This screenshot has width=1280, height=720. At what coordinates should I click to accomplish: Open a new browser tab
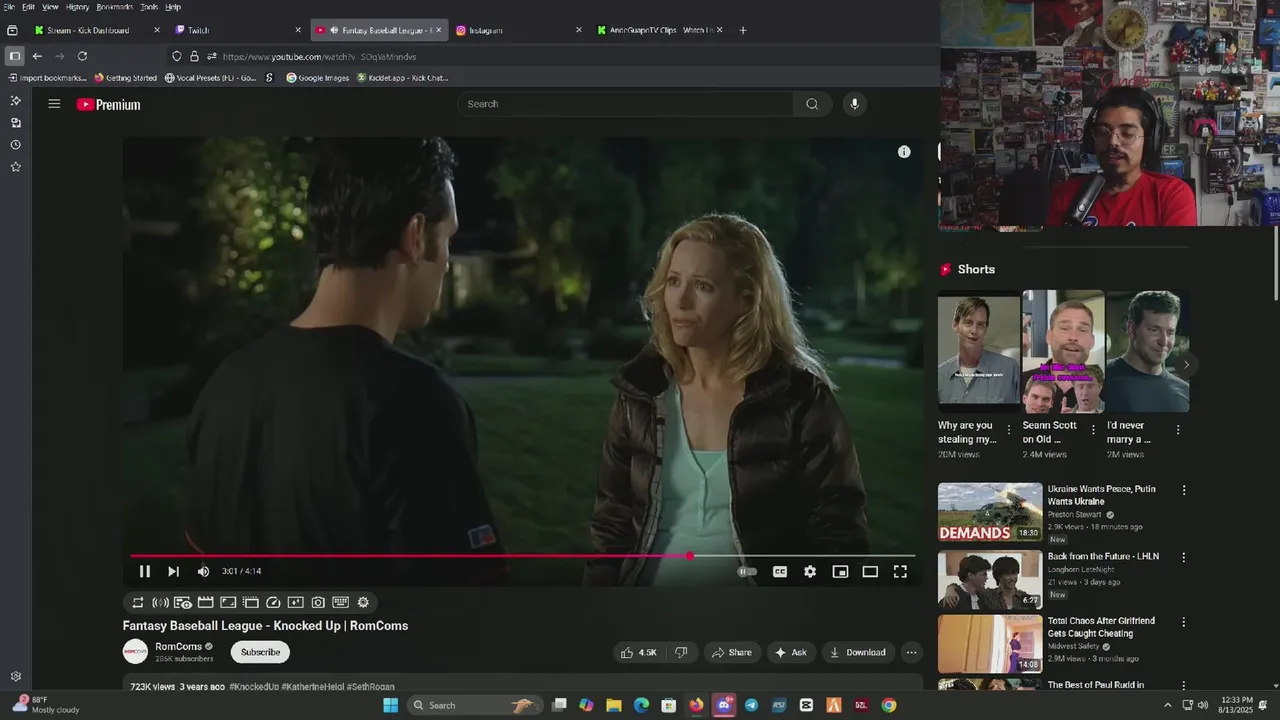click(x=742, y=30)
